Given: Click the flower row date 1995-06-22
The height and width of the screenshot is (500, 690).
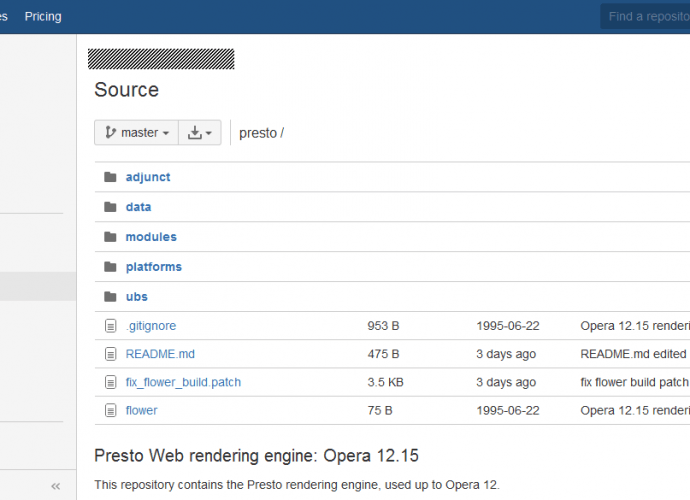Looking at the screenshot, I should coord(508,410).
